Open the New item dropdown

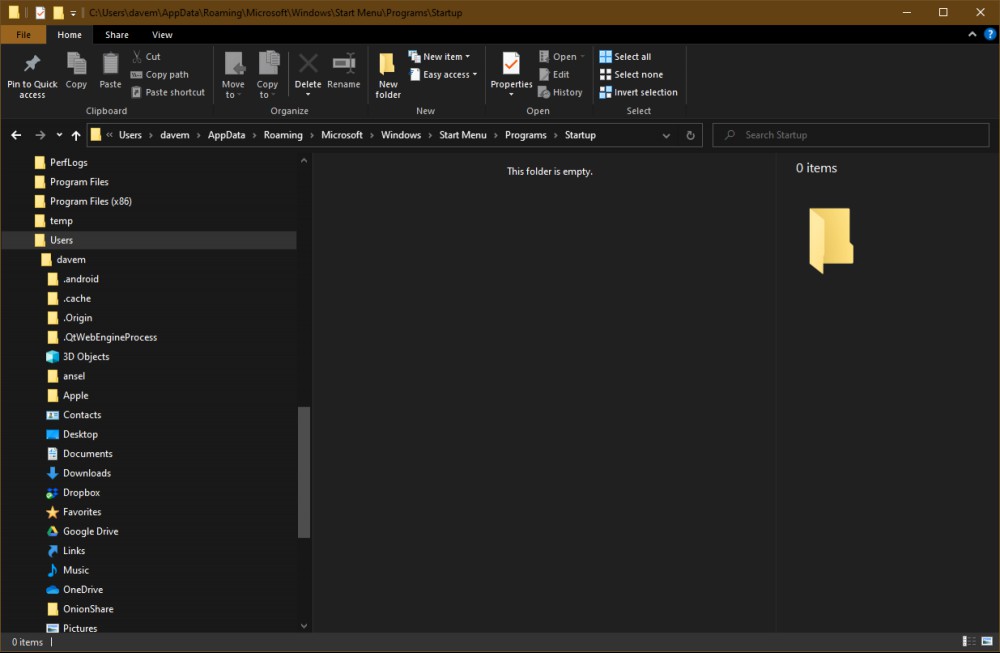(439, 57)
